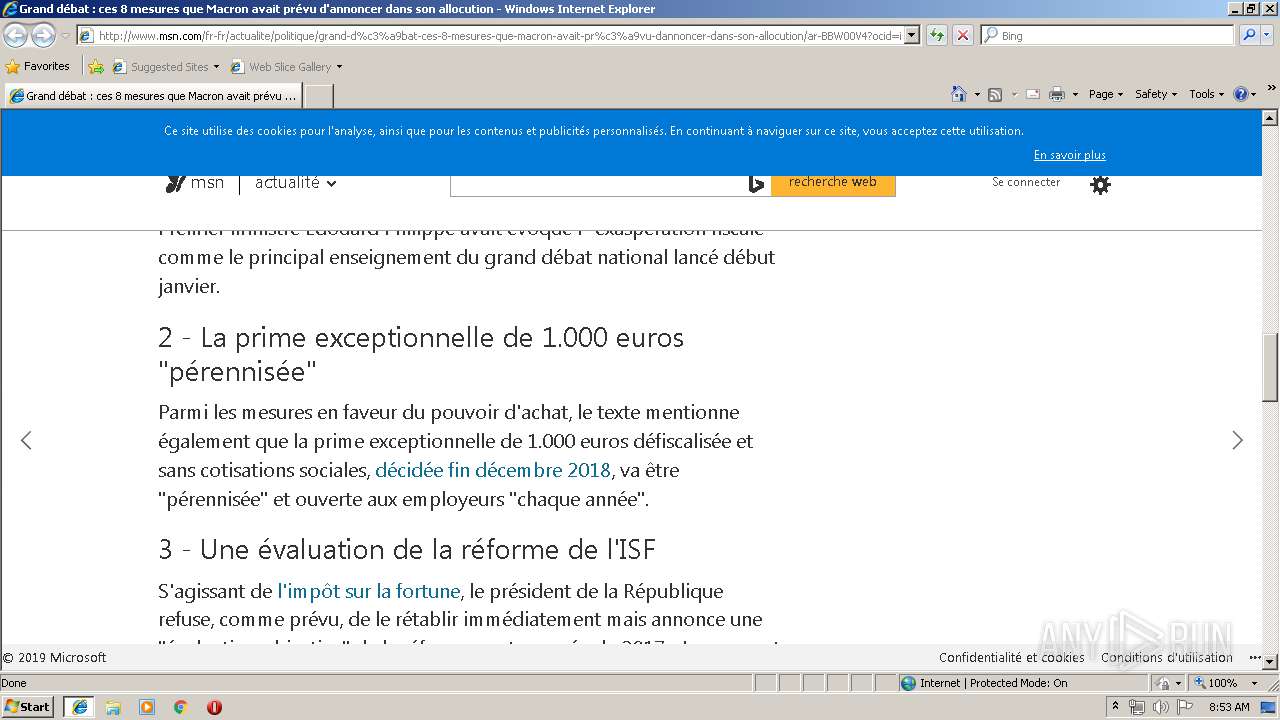Viewport: 1280px width, 720px height.
Task: Run search with the magnifier button
Action: pyautogui.click(x=1248, y=35)
